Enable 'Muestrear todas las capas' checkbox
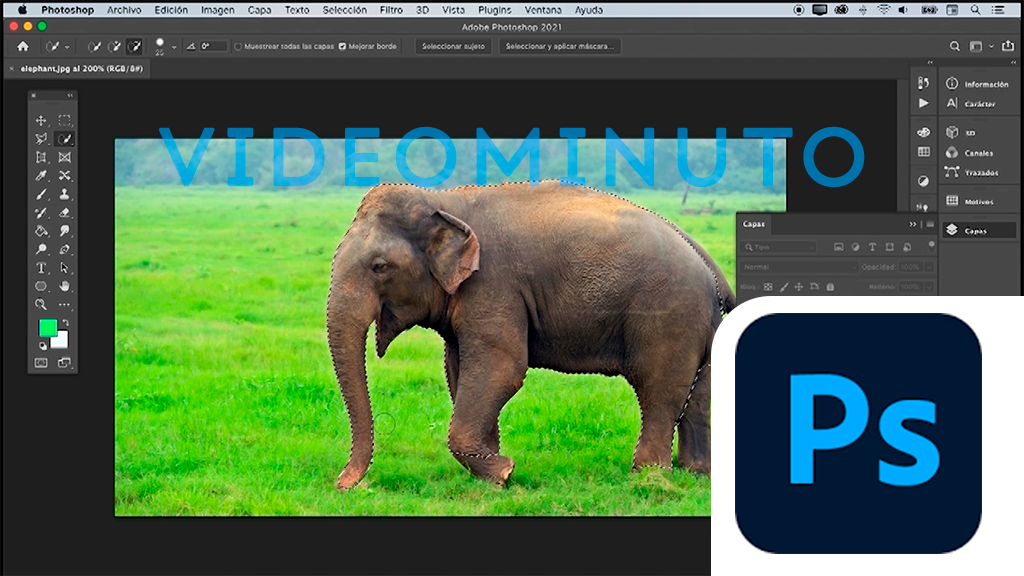This screenshot has width=1024, height=576. pyautogui.click(x=238, y=46)
